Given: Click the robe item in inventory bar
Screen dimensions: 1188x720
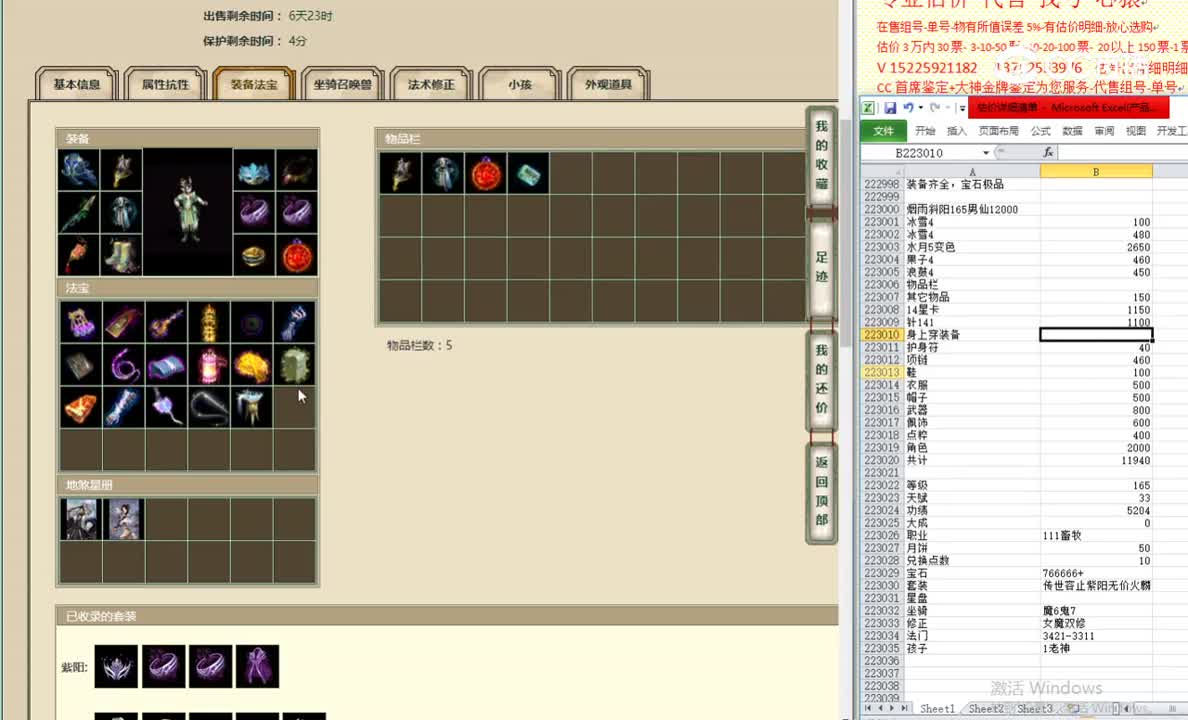Looking at the screenshot, I should click(443, 174).
